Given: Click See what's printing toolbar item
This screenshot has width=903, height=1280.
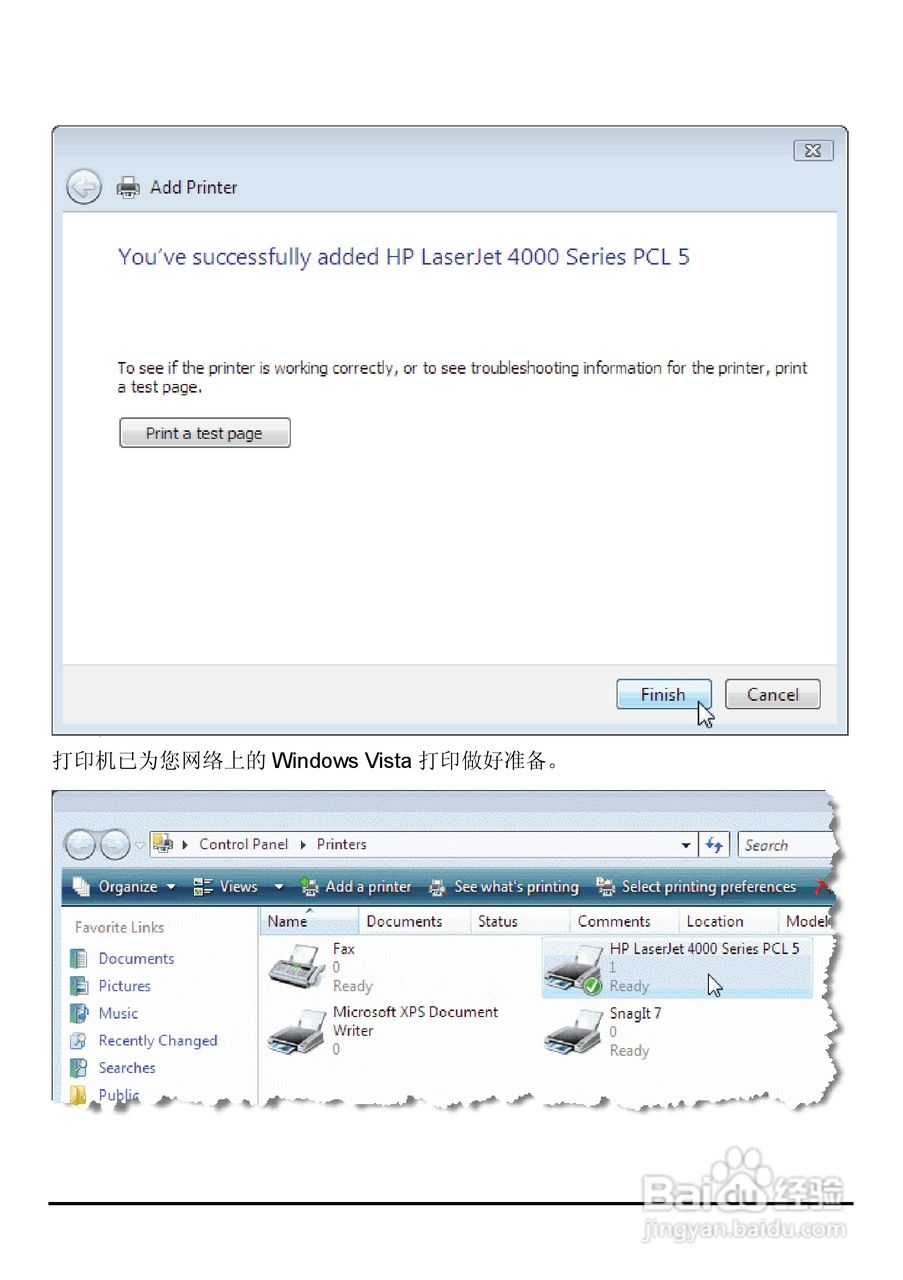Looking at the screenshot, I should click(x=504, y=887).
